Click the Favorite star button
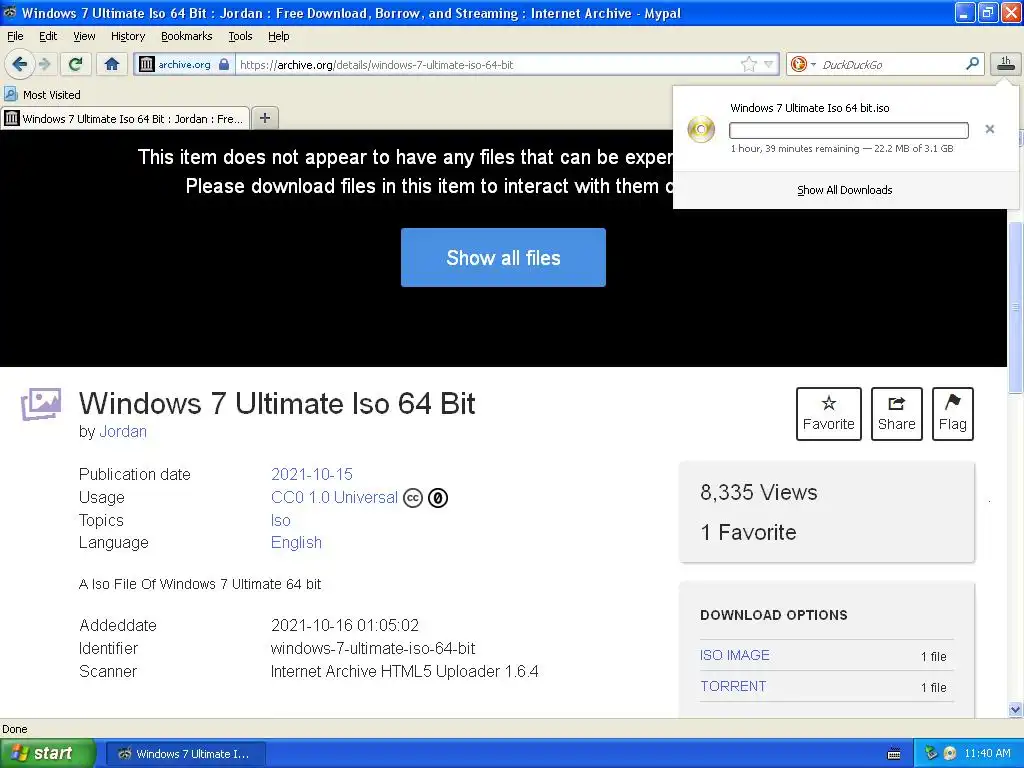This screenshot has width=1024, height=768. click(828, 413)
